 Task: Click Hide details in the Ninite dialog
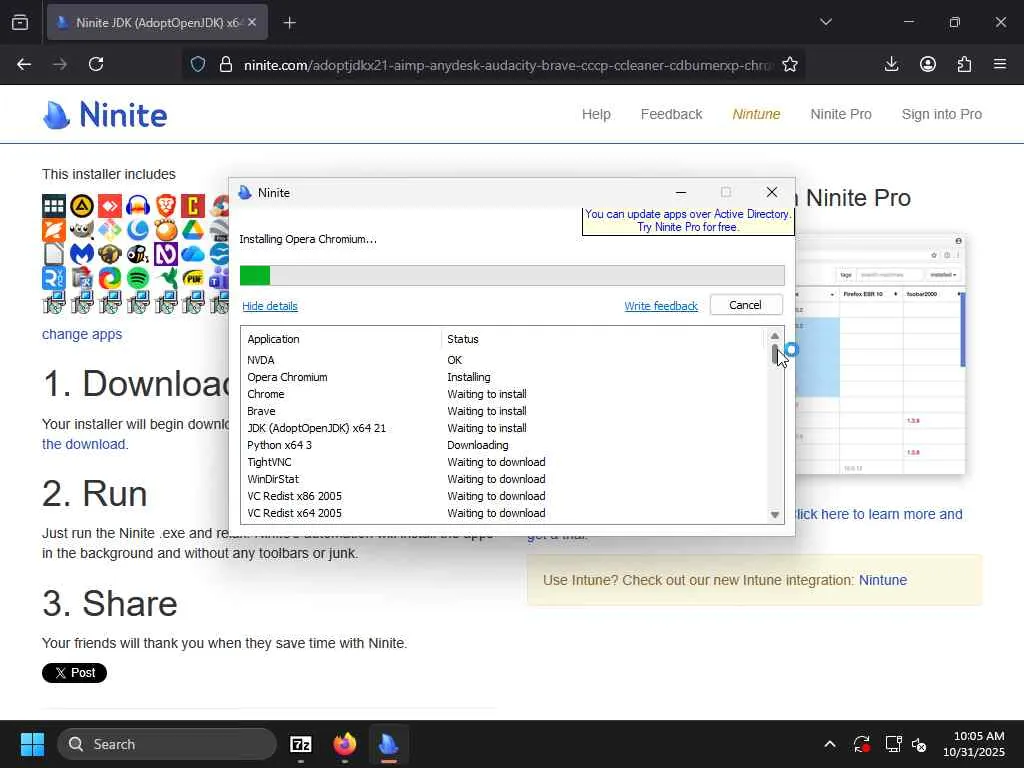[x=270, y=306]
